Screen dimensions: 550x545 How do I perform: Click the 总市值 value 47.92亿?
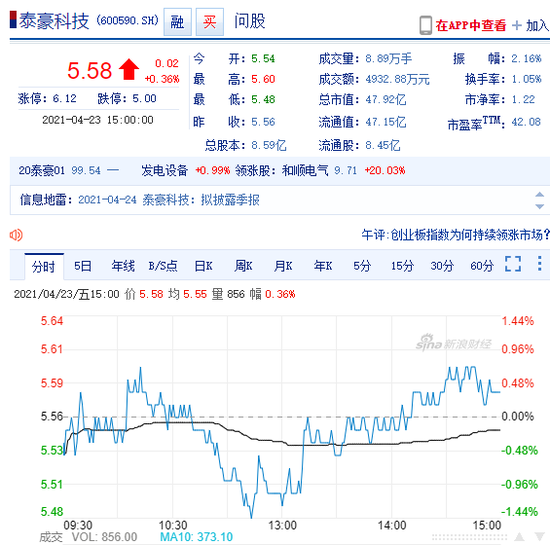tap(385, 100)
